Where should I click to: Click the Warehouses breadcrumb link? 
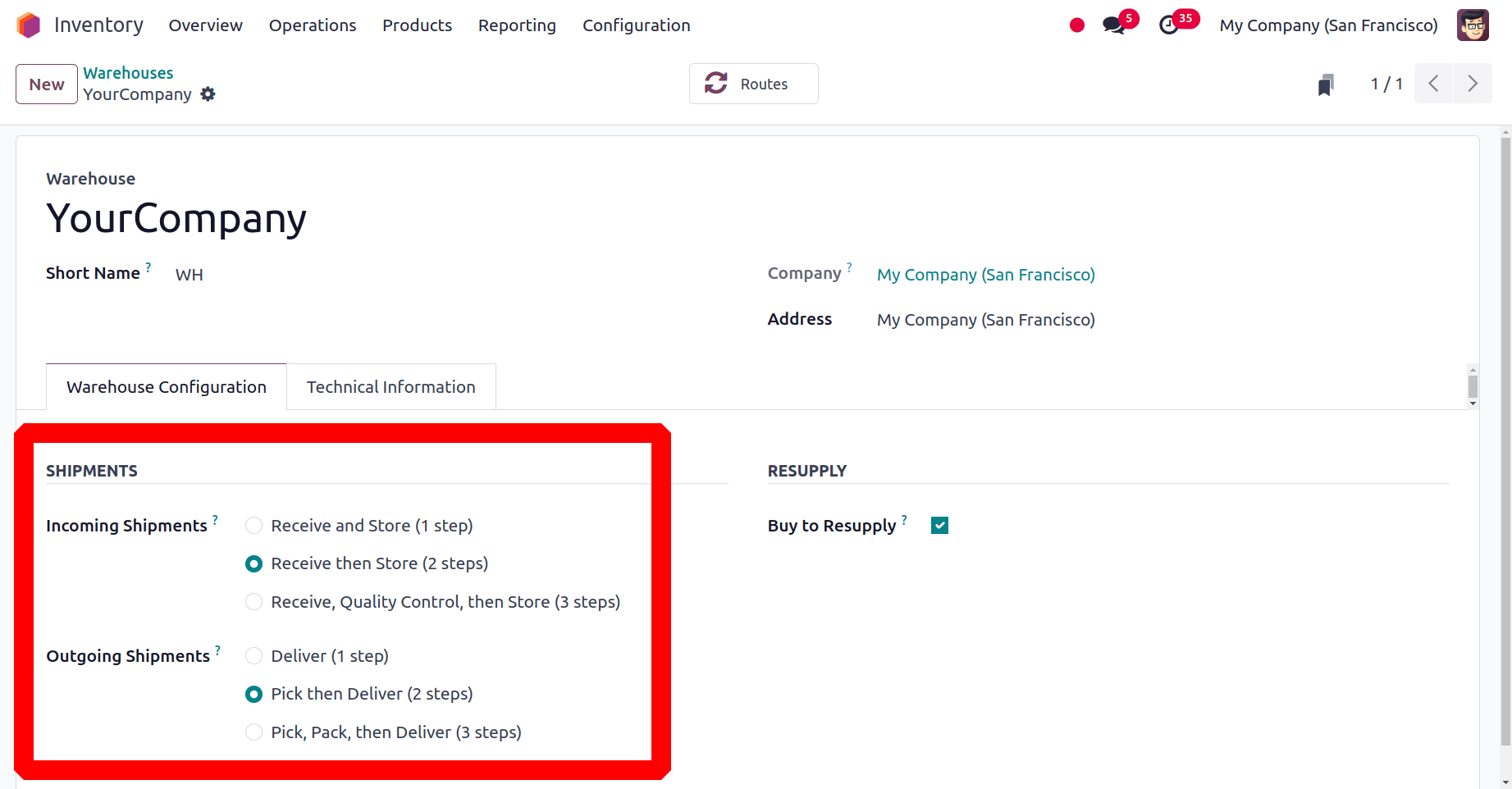pyautogui.click(x=128, y=73)
